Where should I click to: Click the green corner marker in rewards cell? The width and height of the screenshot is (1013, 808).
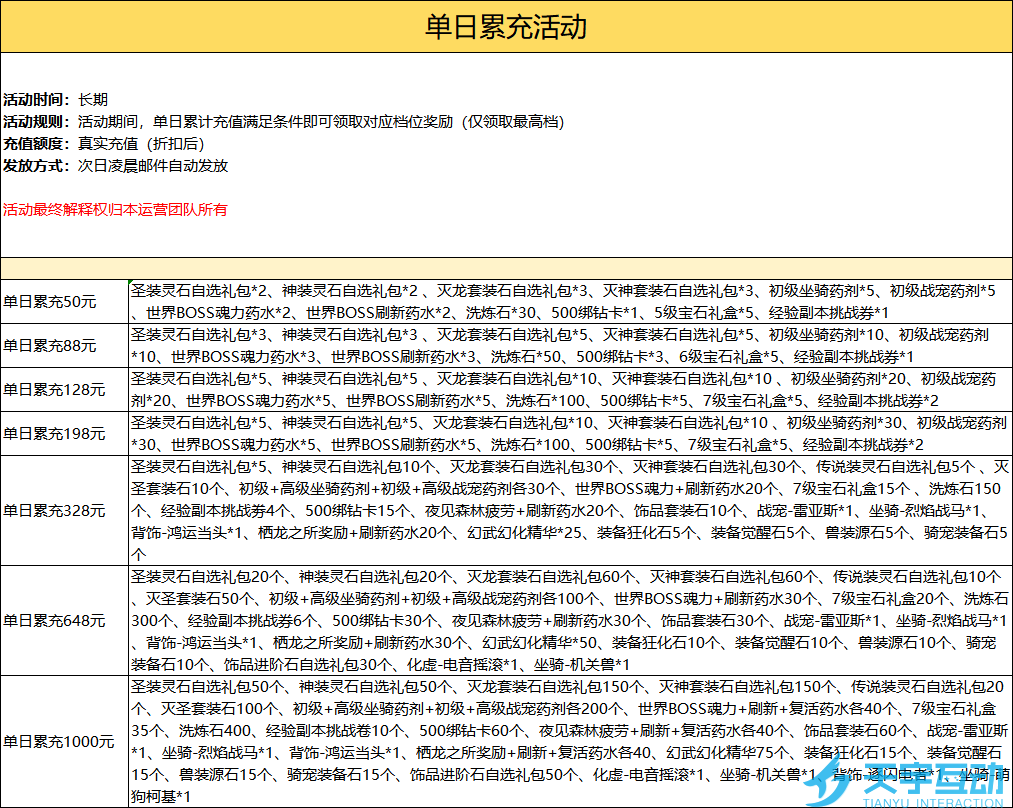click(x=131, y=285)
